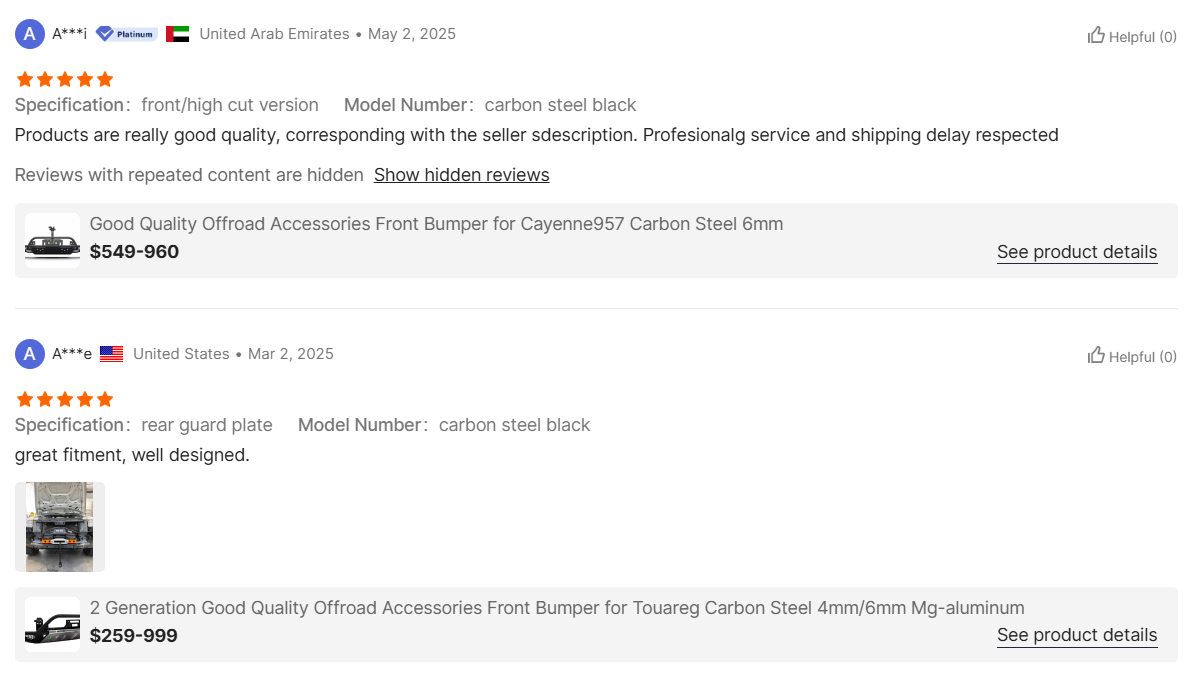Open the review photo from A***e
Screen dimensions: 1197x691
60,527
